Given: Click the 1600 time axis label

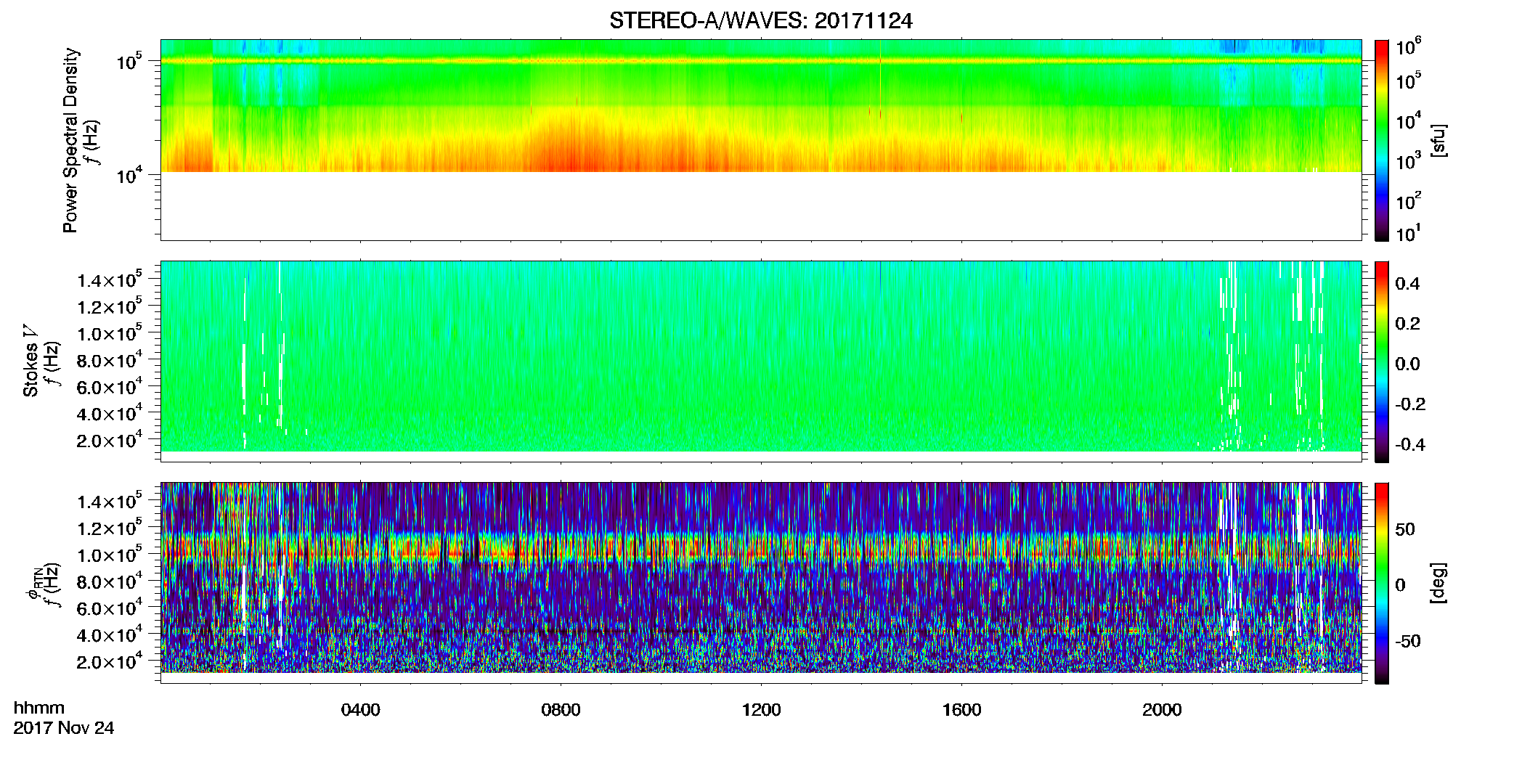Looking at the screenshot, I should [961, 710].
